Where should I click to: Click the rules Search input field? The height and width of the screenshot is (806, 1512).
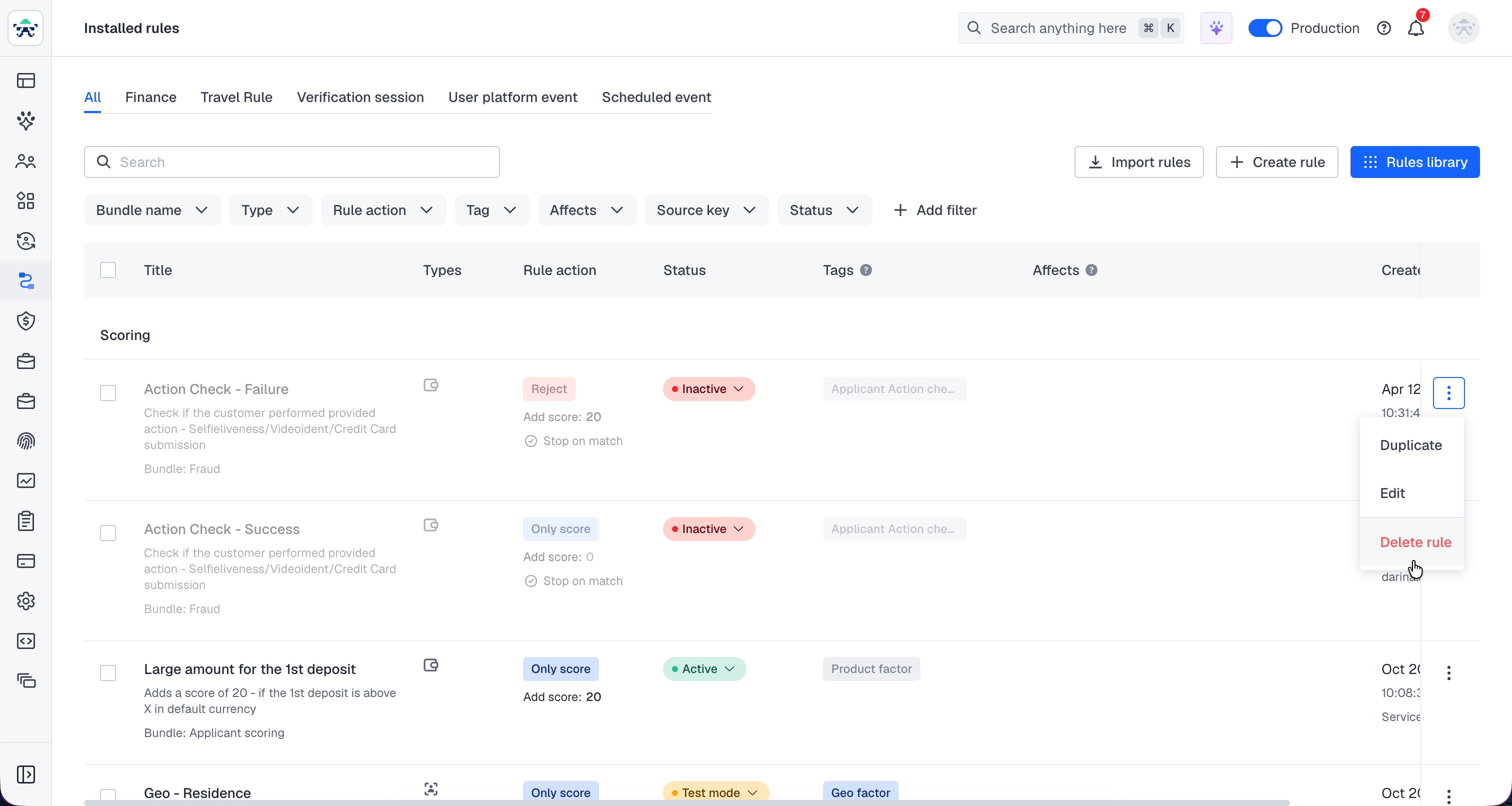291,162
